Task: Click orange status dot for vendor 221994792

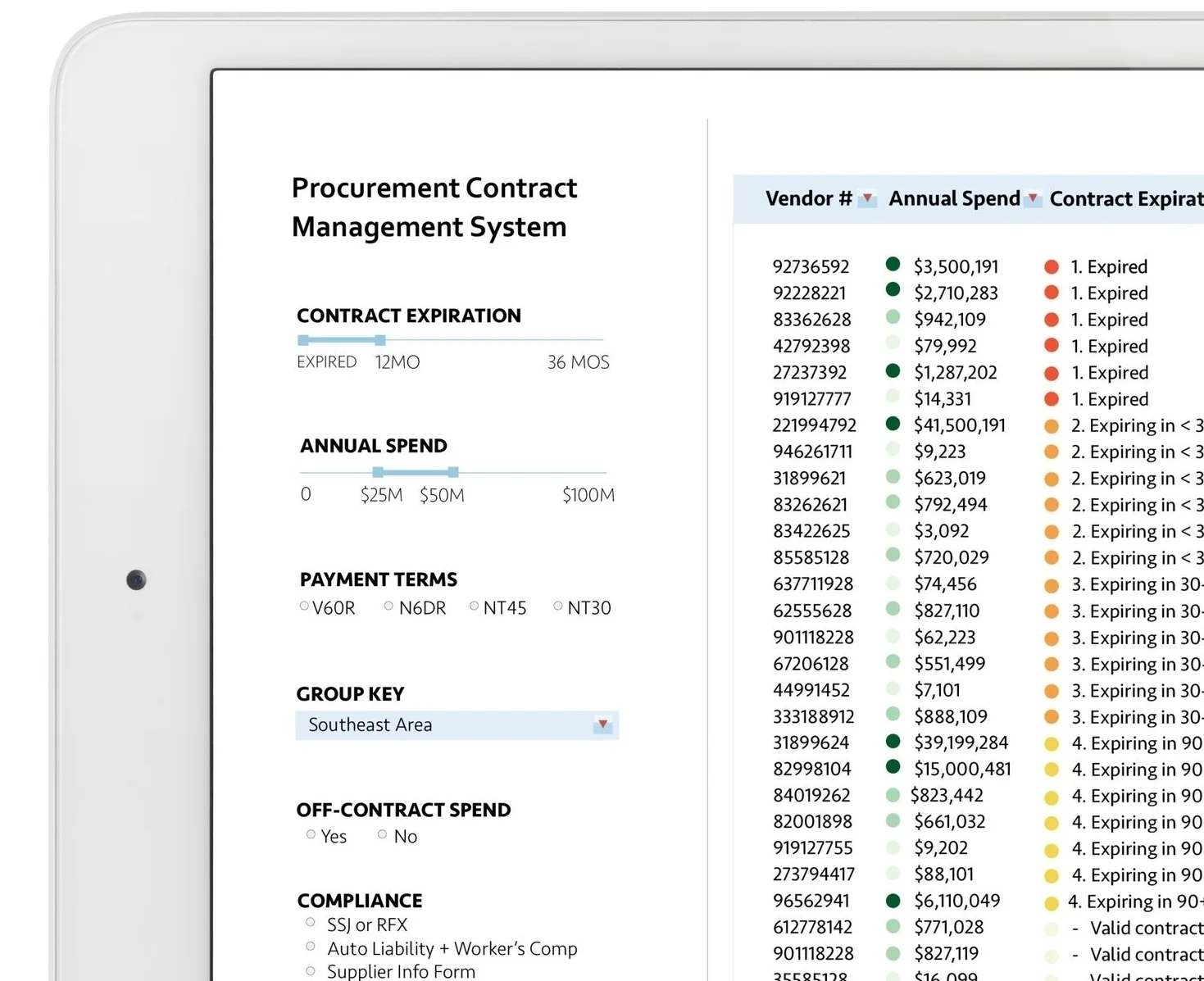Action: (x=1052, y=426)
